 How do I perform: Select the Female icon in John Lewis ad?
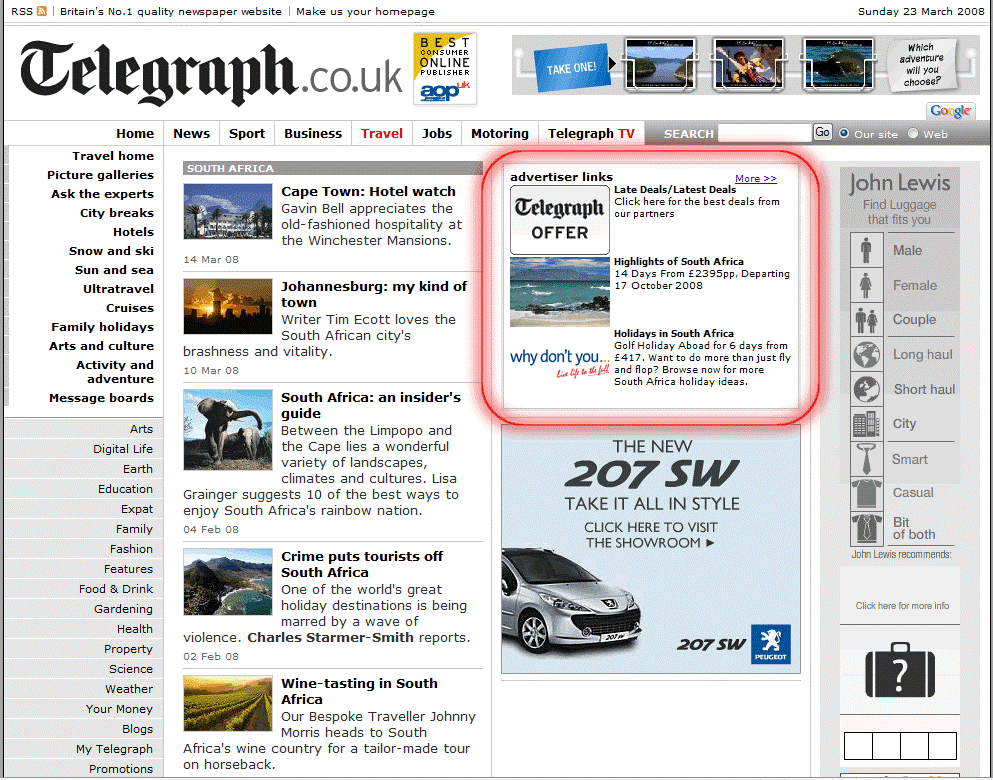(866, 285)
